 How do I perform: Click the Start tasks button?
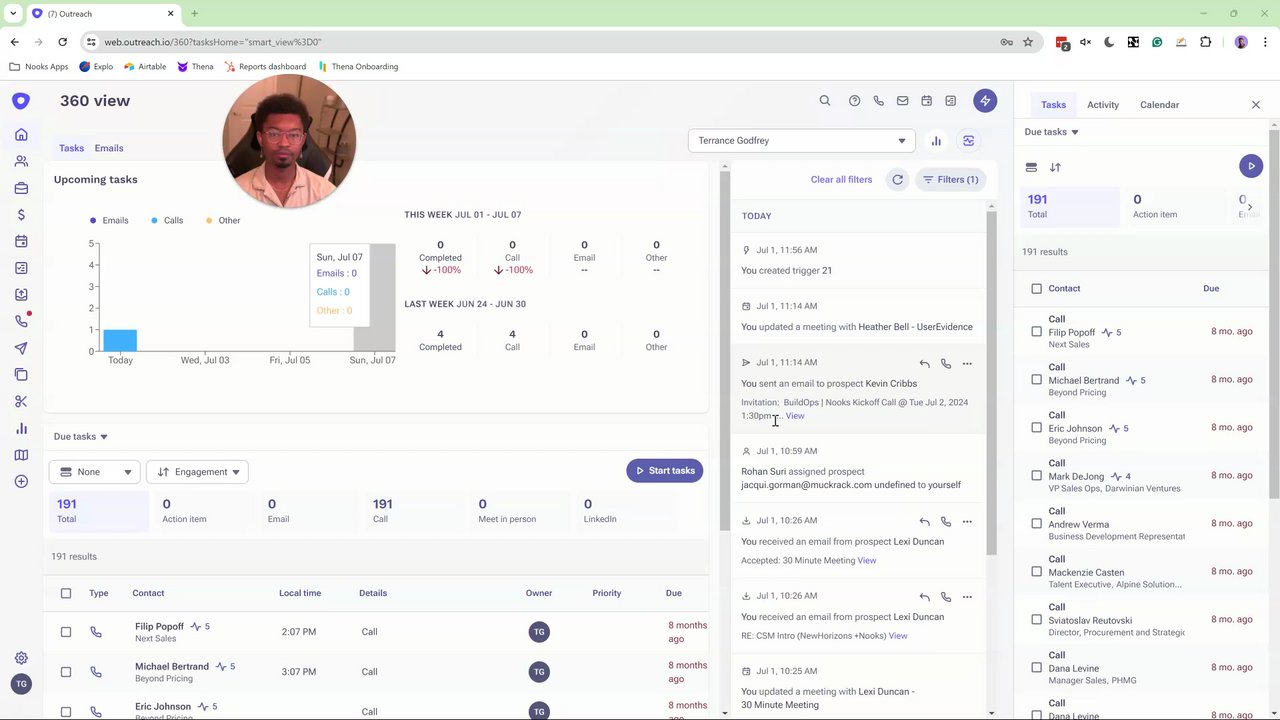pyautogui.click(x=665, y=471)
